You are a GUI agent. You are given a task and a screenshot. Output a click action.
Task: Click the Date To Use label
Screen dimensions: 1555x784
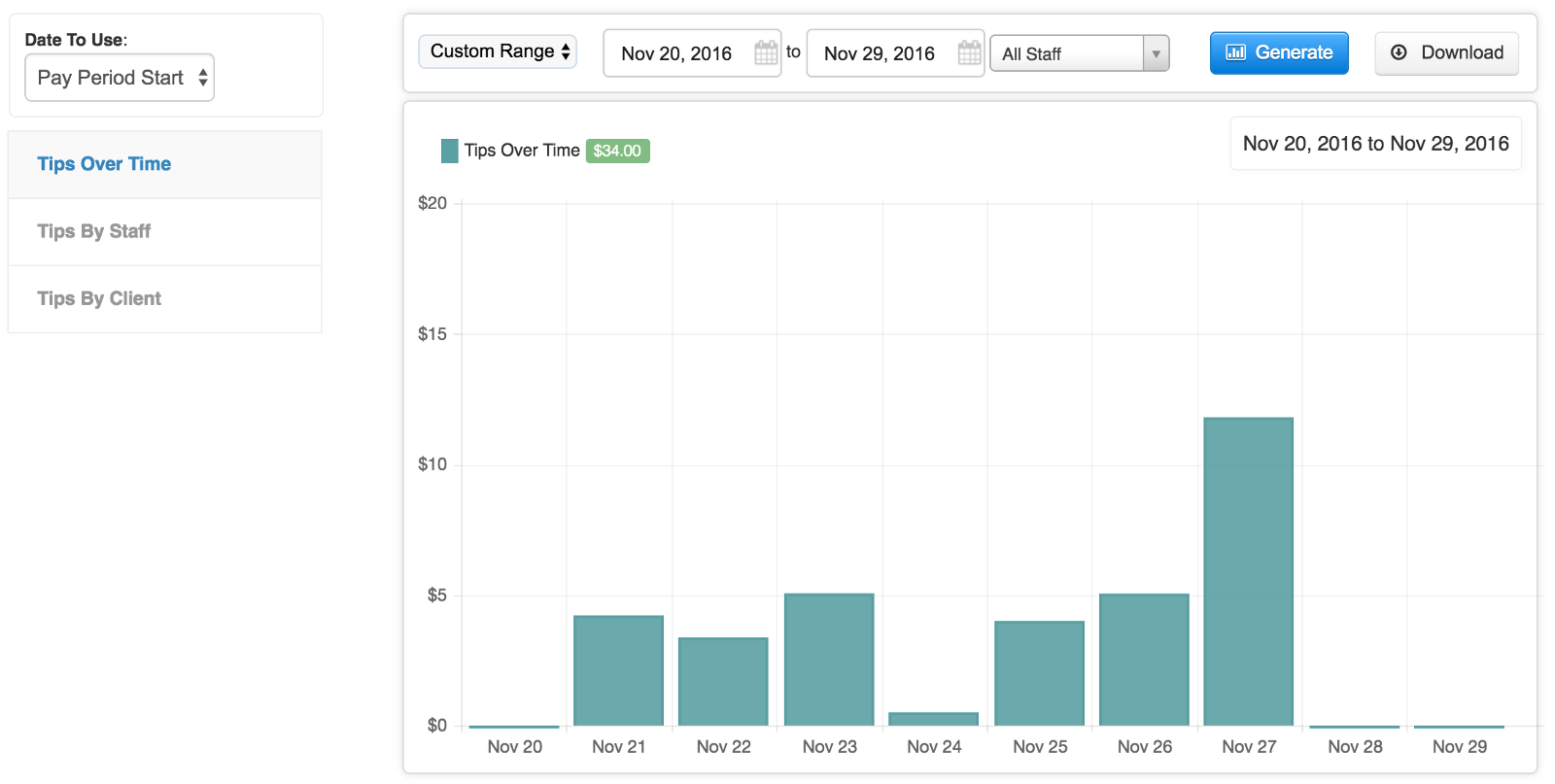point(76,40)
